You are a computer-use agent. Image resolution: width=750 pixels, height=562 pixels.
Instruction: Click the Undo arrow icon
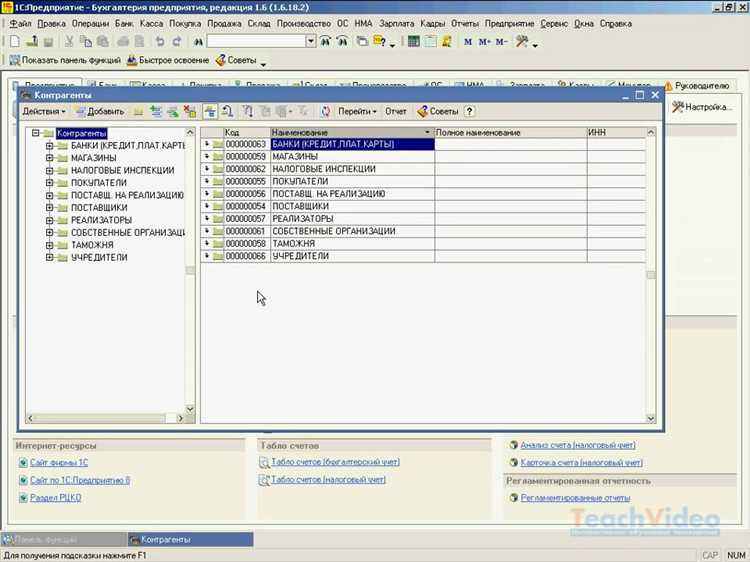click(160, 42)
